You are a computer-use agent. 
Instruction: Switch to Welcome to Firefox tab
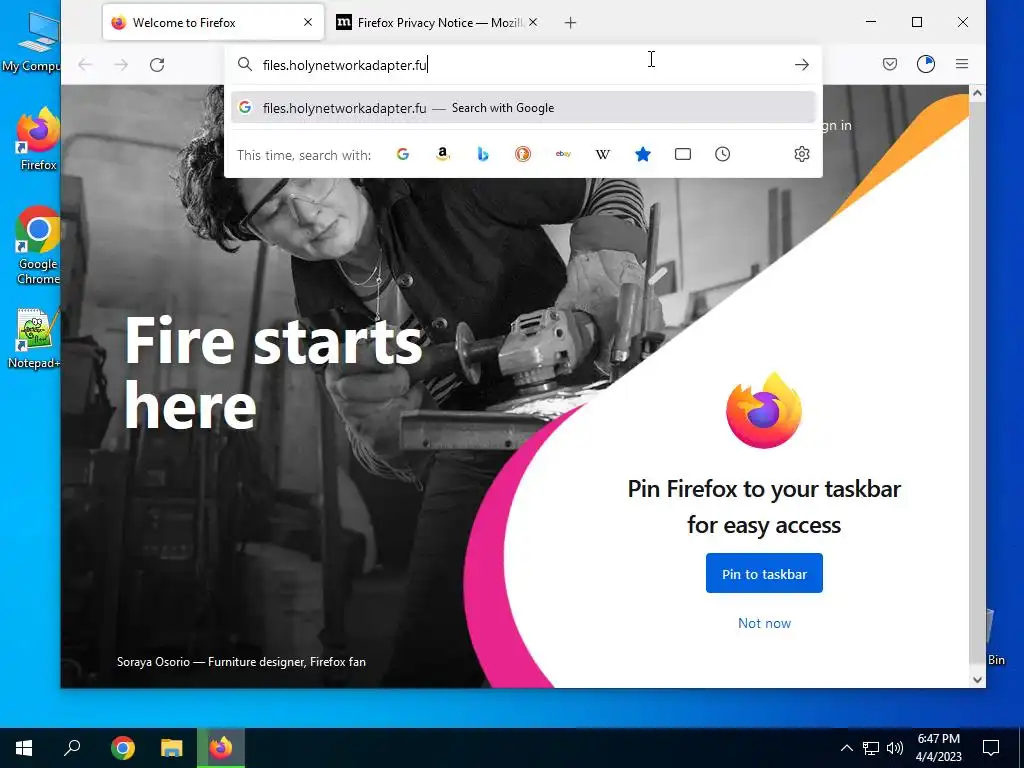[213, 22]
